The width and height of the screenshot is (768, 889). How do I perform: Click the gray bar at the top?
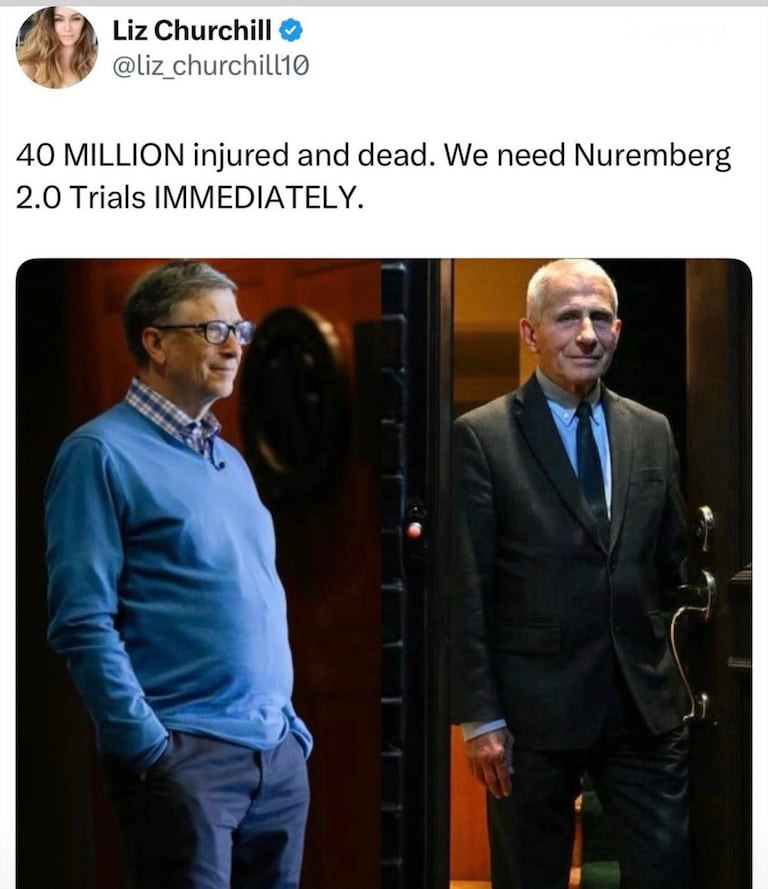[384, 3]
